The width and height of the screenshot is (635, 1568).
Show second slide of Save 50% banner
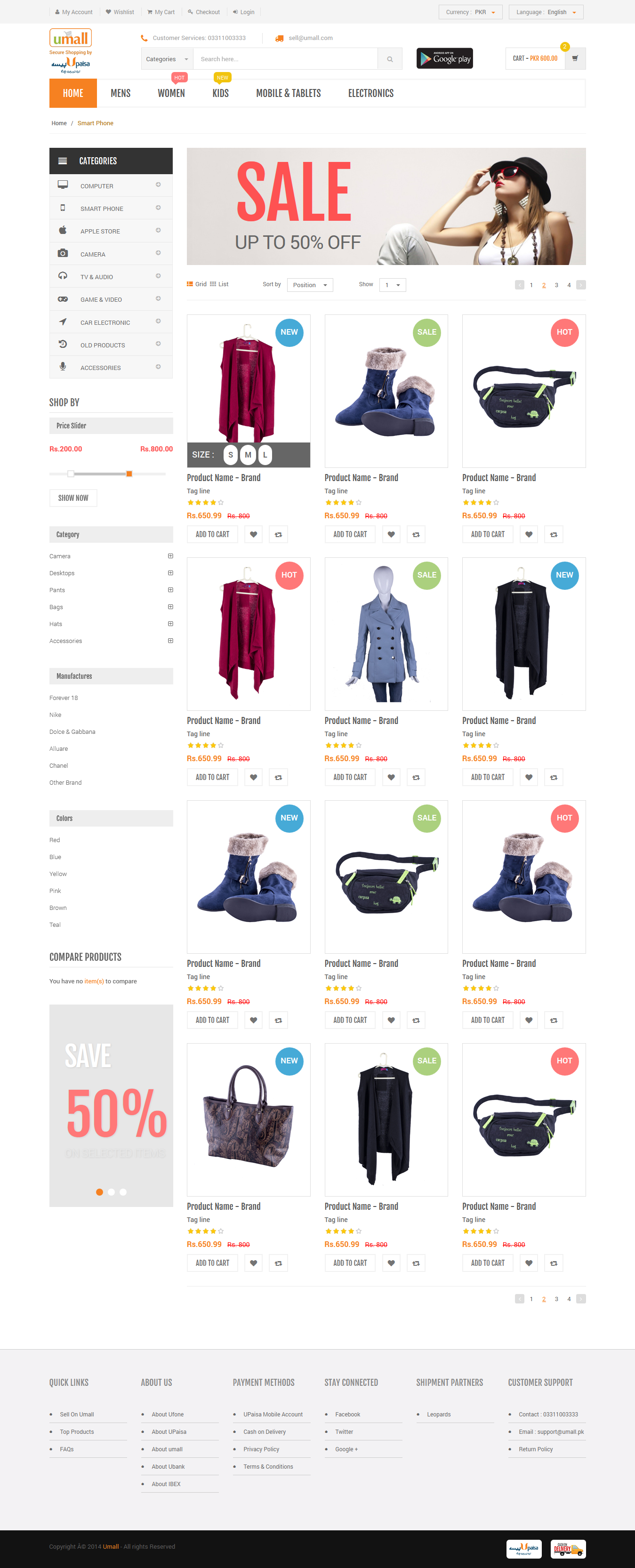111,1192
